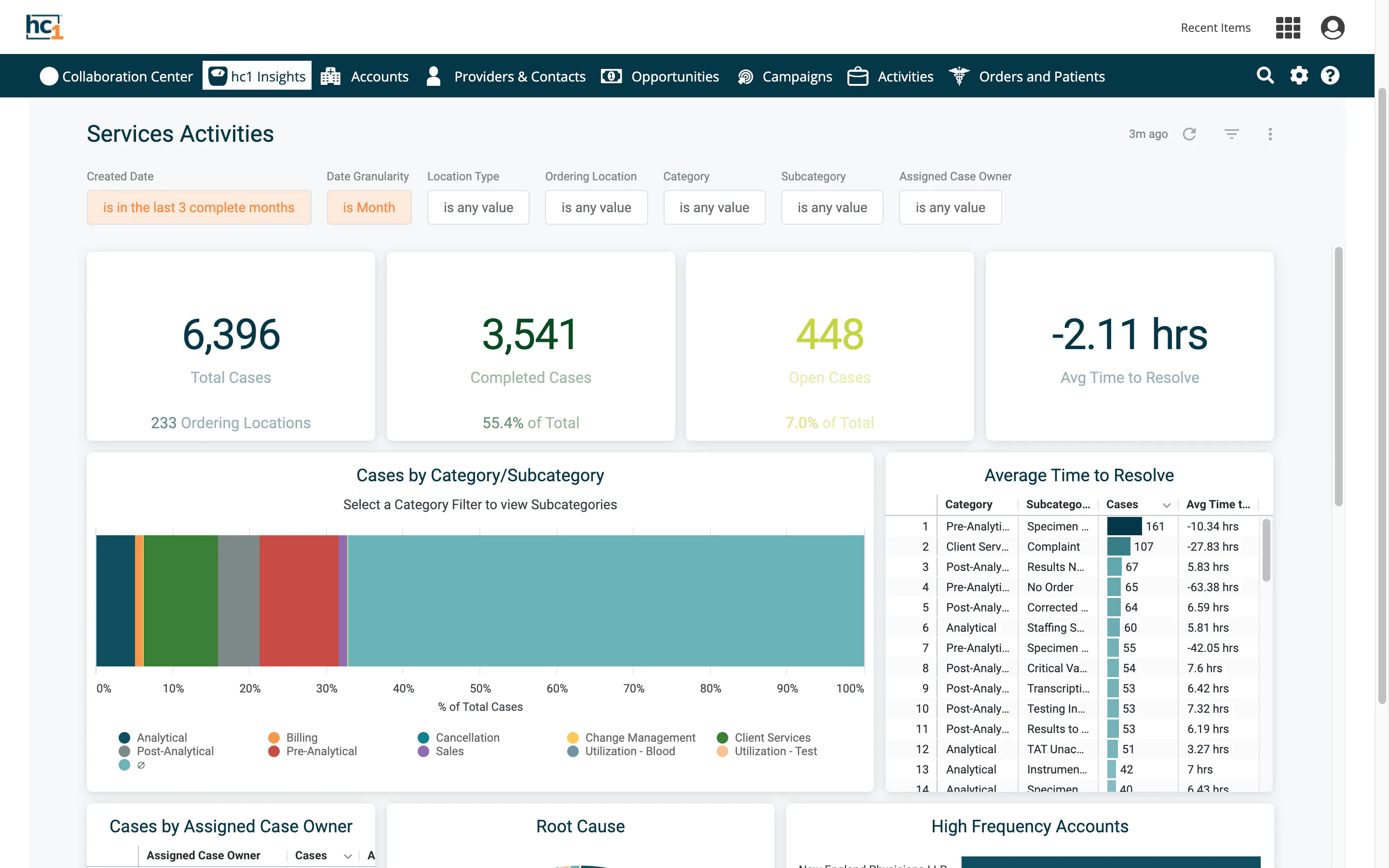Toggle the Change Management legend item
The height and width of the screenshot is (868, 1389).
631,737
